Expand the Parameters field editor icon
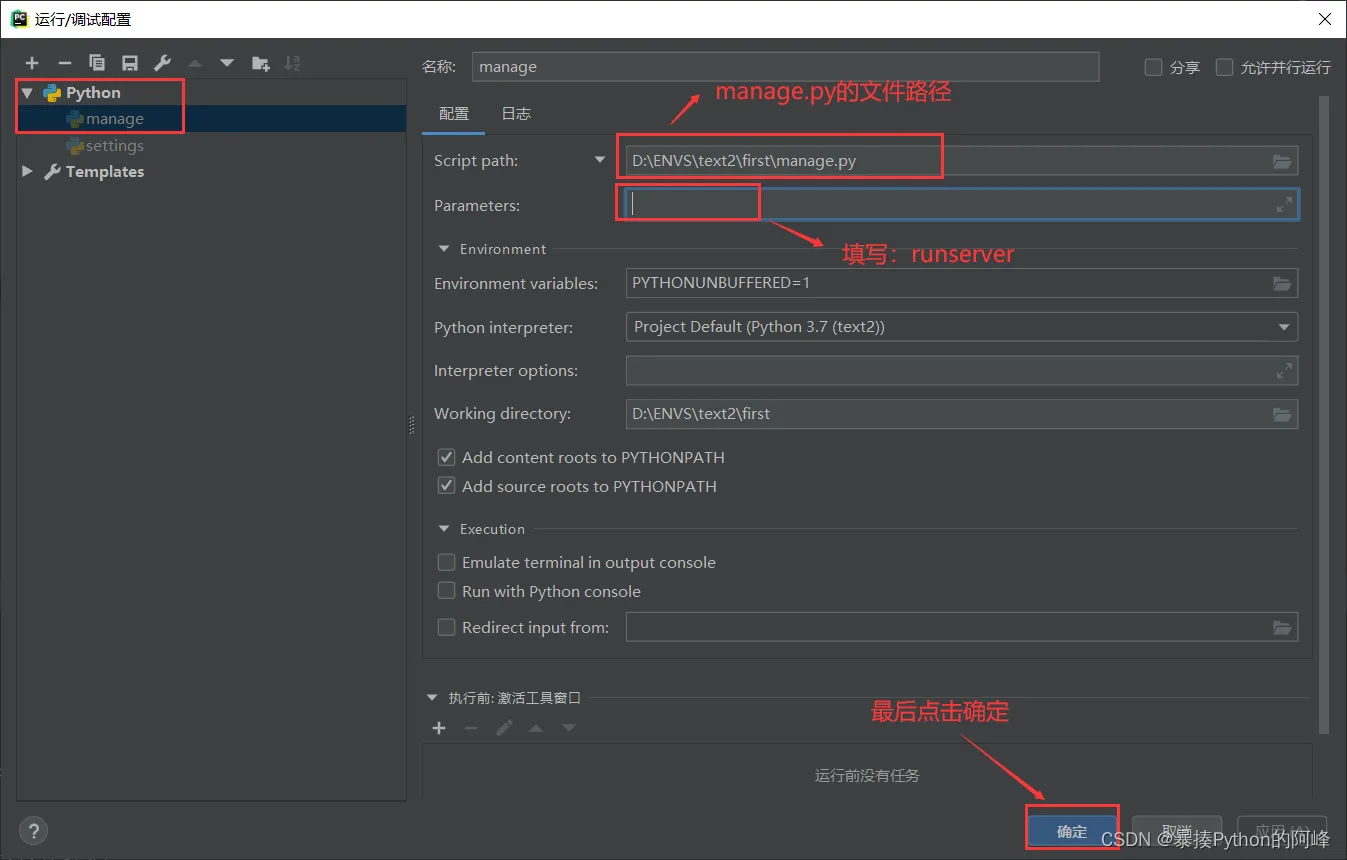 click(1284, 204)
